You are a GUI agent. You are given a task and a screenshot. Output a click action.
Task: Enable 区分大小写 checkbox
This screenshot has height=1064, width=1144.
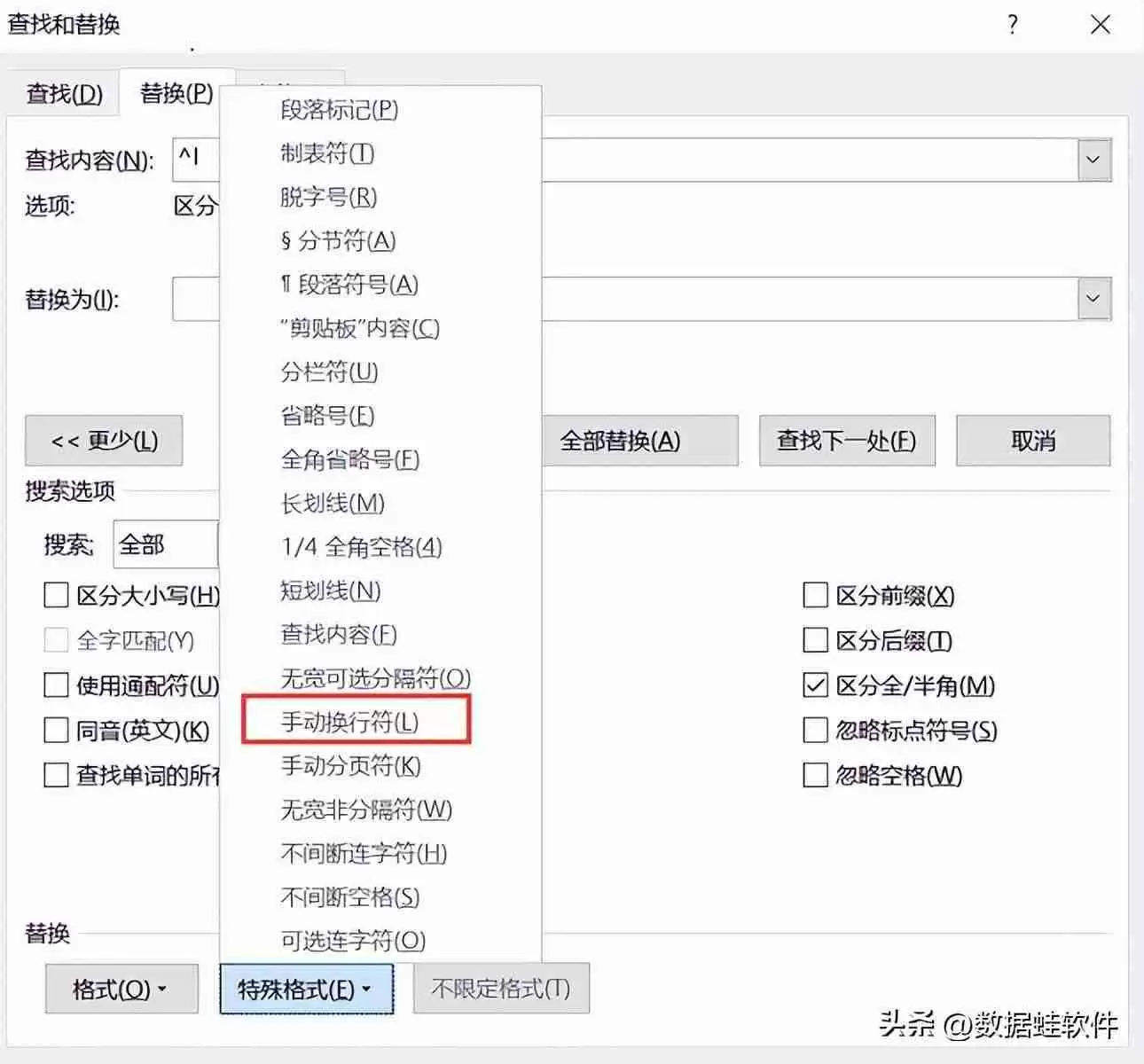pyautogui.click(x=55, y=596)
